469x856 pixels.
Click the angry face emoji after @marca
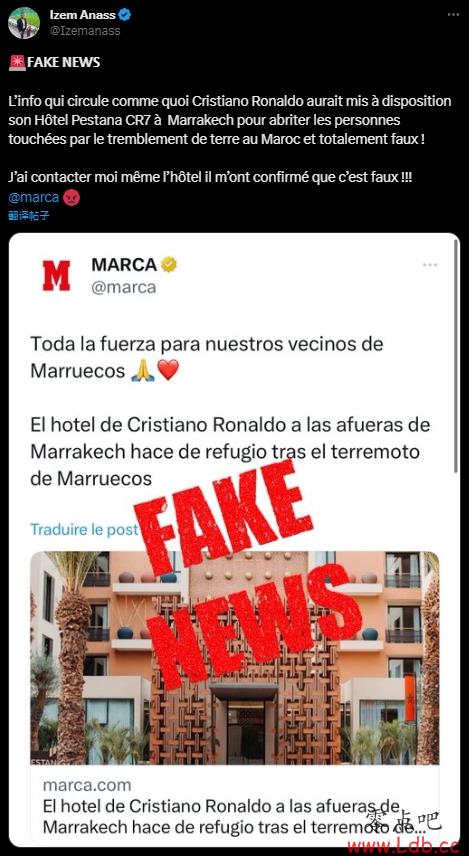[72, 198]
